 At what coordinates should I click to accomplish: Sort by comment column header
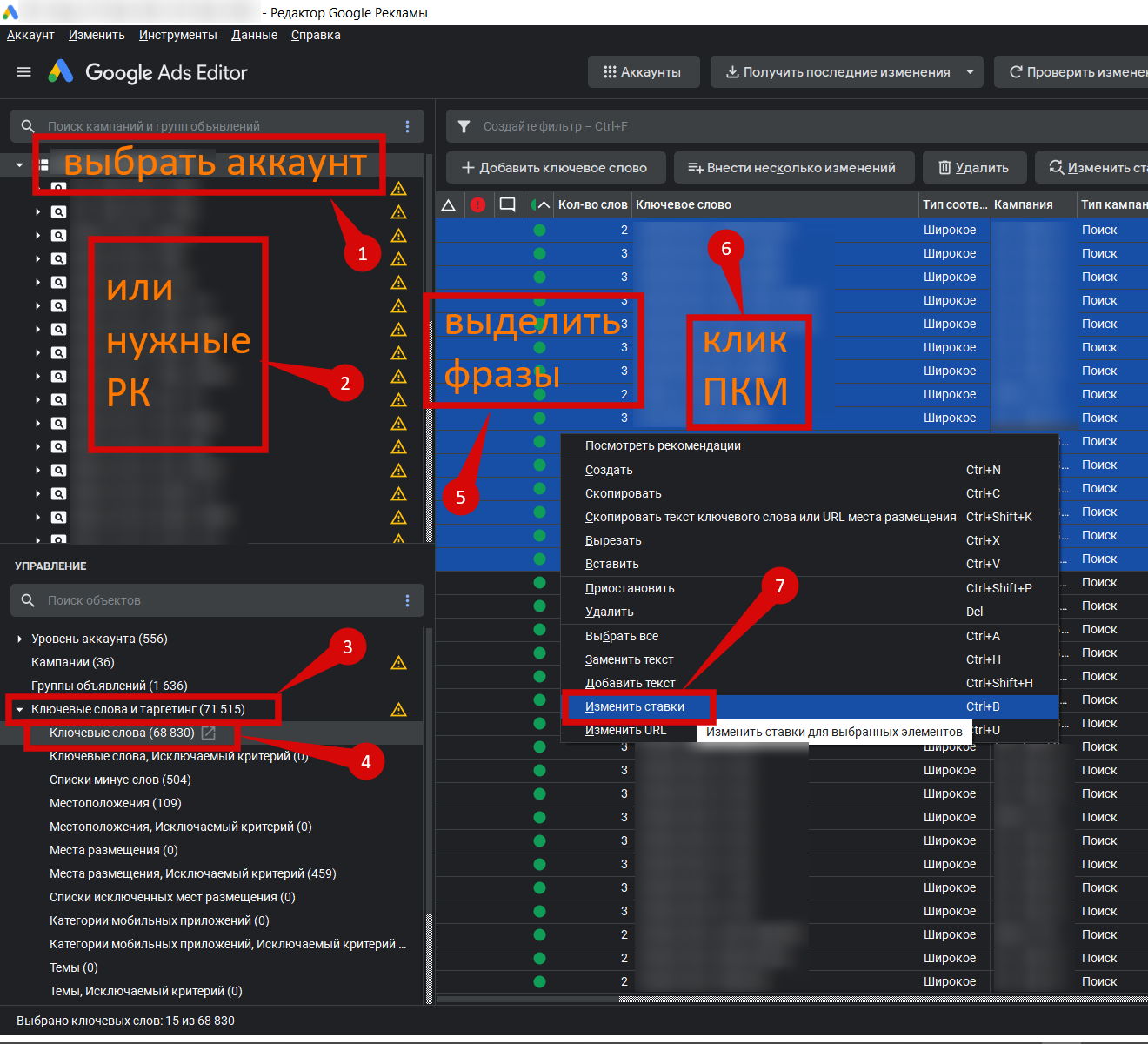click(508, 205)
